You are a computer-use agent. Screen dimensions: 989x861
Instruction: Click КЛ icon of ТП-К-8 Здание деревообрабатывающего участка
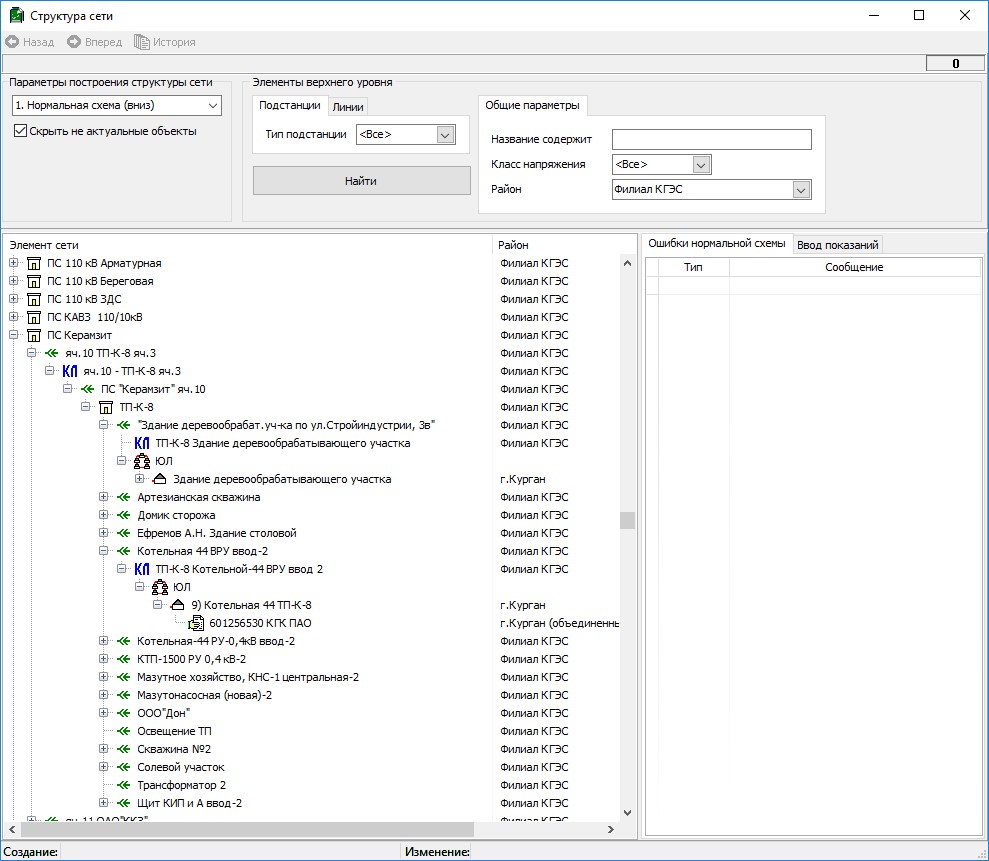click(142, 443)
